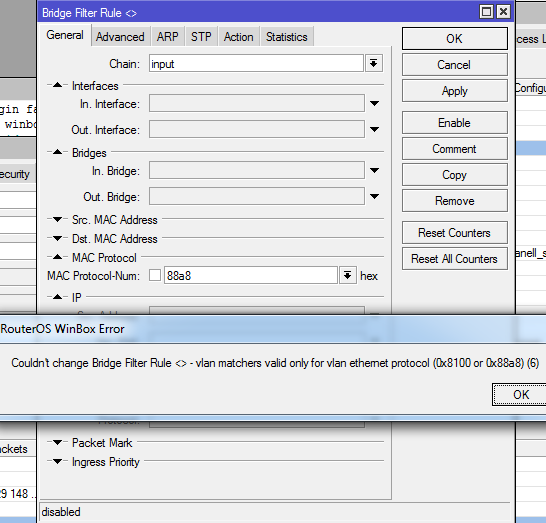This screenshot has width=546, height=523.
Task: Expand the Out. Bridge dropdown arrow
Action: pos(374,196)
